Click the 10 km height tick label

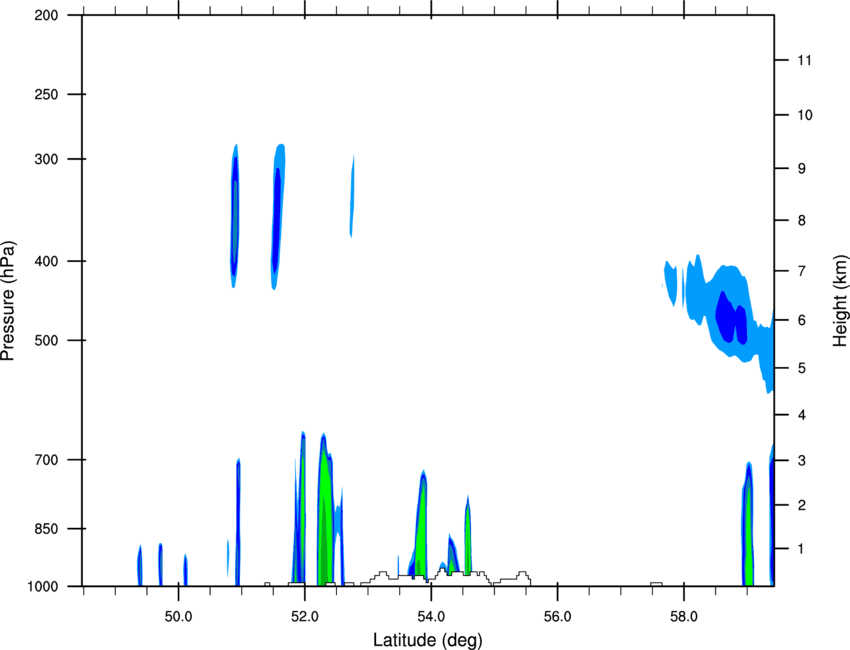804,115
